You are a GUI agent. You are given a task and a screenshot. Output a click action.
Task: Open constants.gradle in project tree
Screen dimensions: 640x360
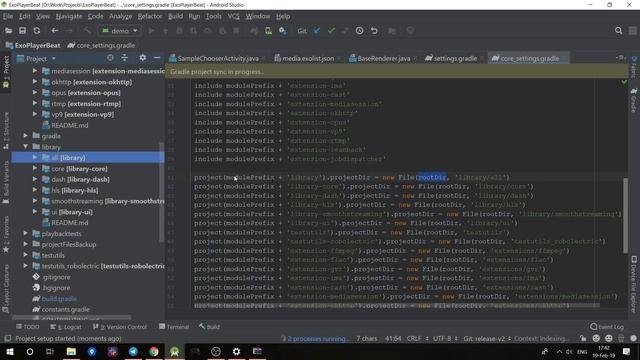[65, 309]
